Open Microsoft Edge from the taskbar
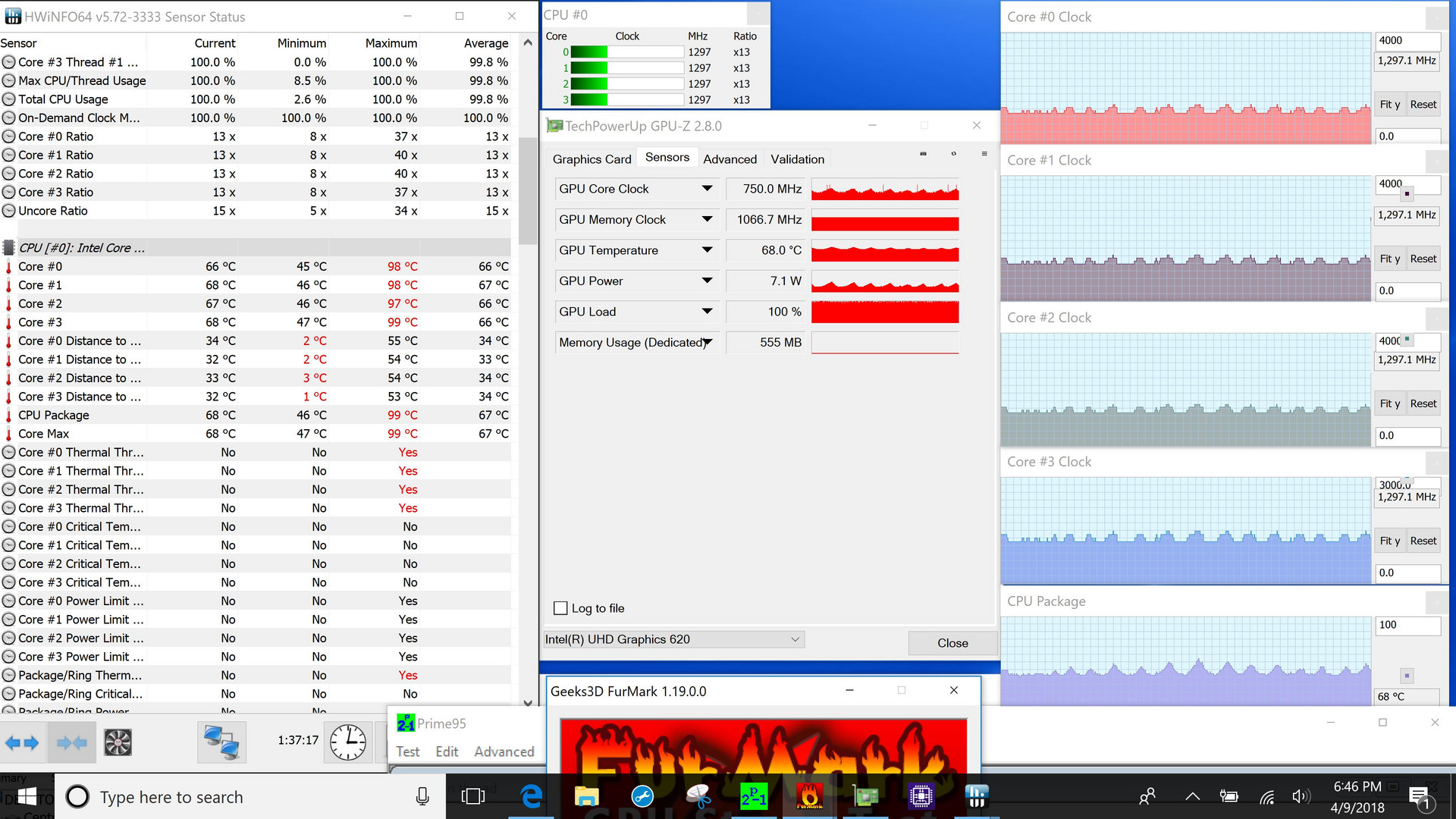The width and height of the screenshot is (1456, 819). [532, 796]
